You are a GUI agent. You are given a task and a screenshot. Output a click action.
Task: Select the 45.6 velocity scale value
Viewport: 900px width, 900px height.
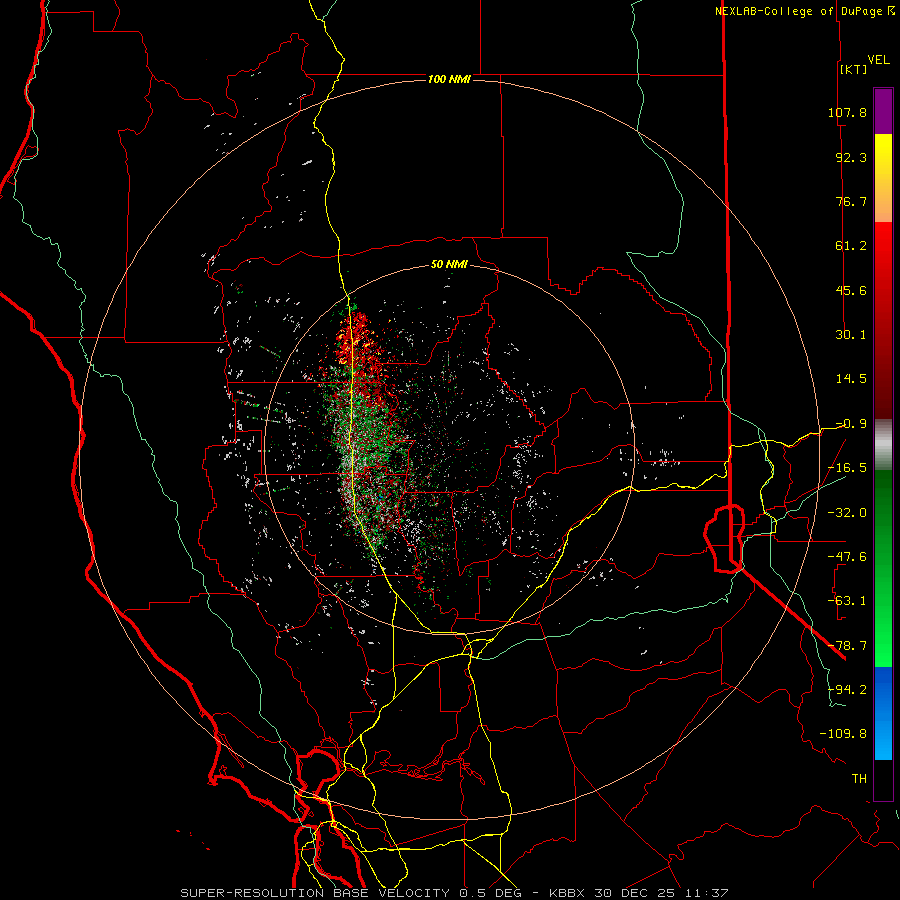pyautogui.click(x=851, y=290)
